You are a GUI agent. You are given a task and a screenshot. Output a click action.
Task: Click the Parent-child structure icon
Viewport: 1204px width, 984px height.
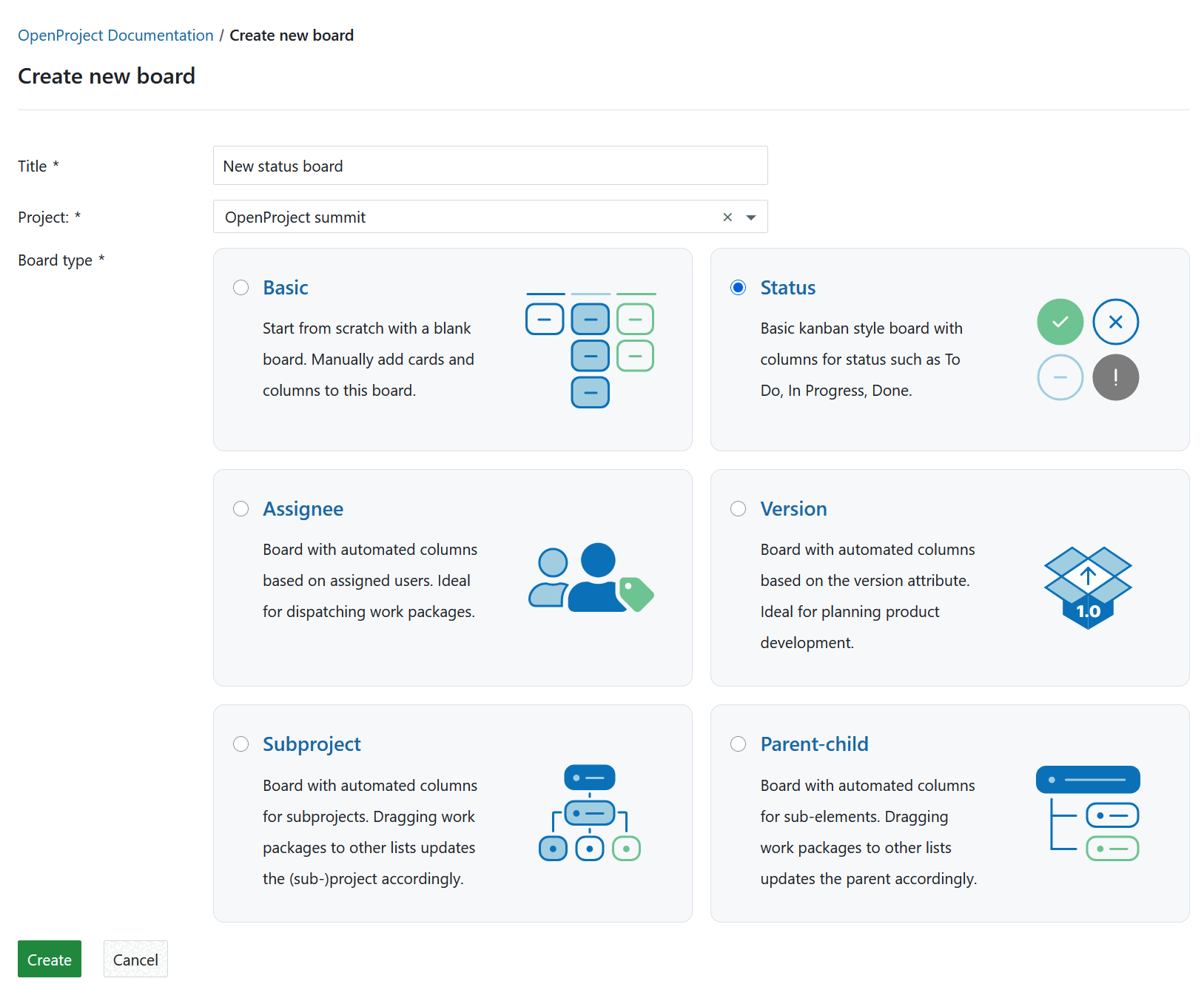1087,813
